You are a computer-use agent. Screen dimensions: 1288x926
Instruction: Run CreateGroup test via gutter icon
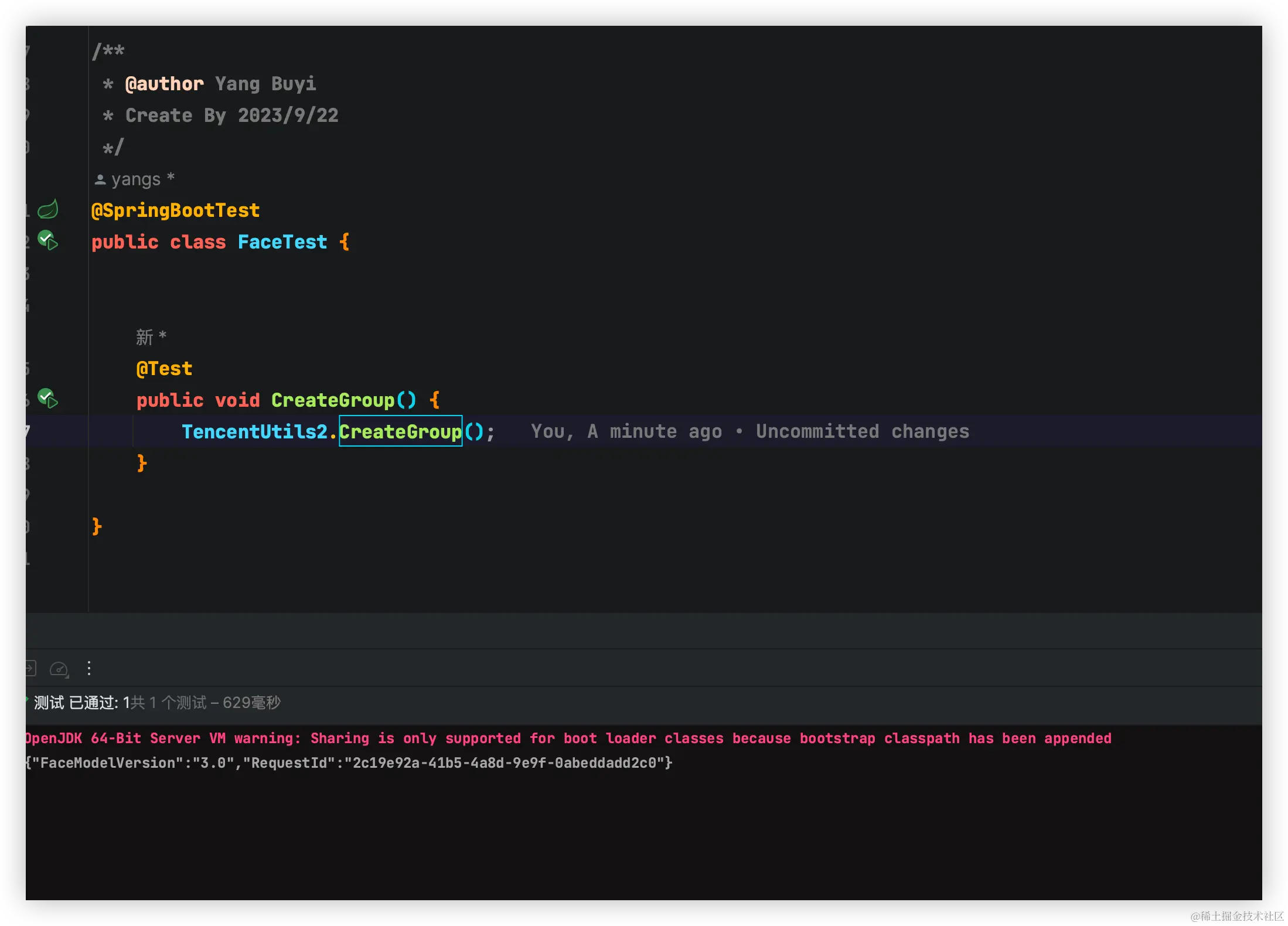(47, 399)
